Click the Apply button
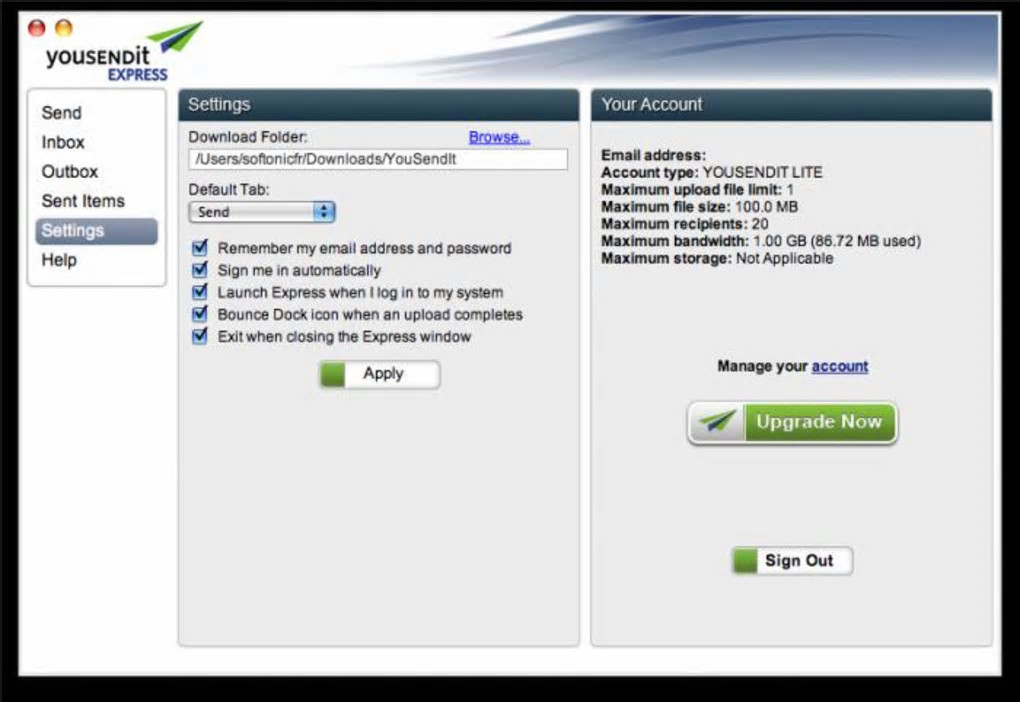Screen dimensions: 1020x702 click(x=380, y=374)
